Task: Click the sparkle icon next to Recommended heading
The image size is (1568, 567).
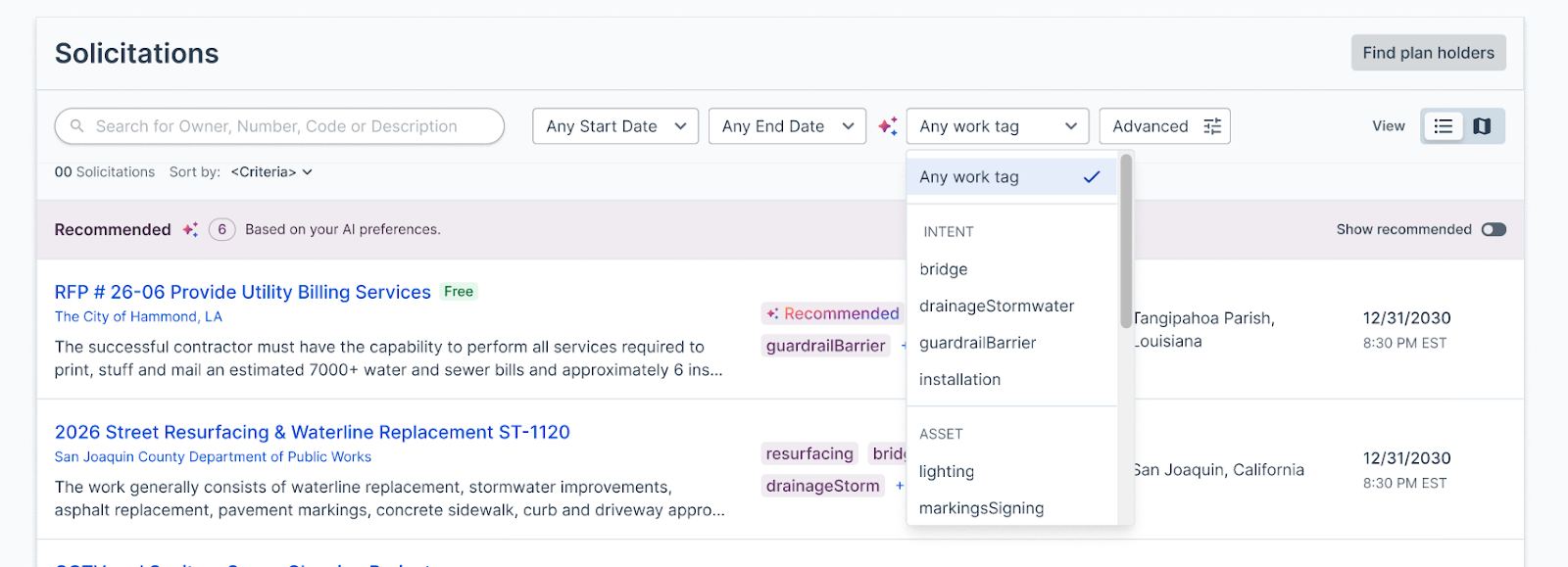Action: [x=190, y=229]
